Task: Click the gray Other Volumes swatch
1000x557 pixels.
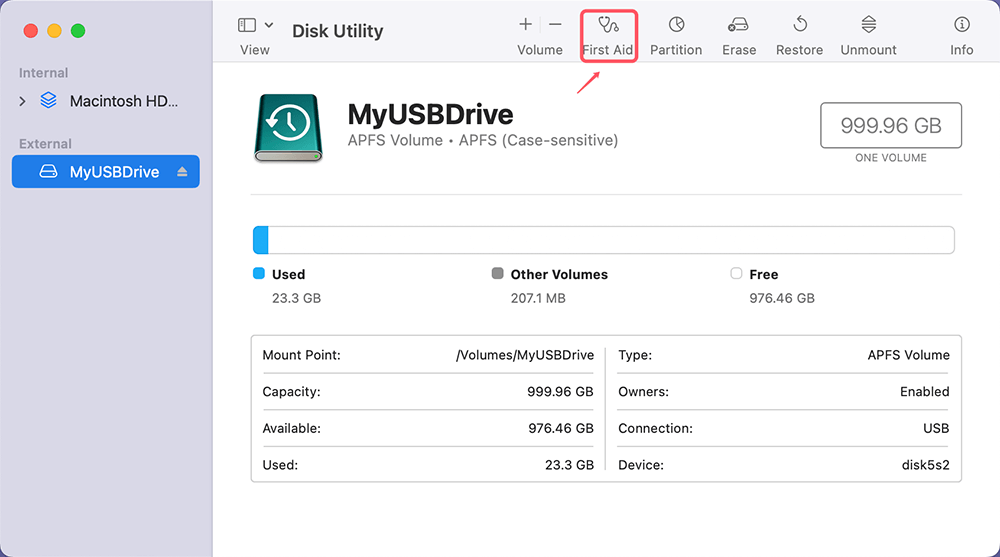Action: [498, 274]
